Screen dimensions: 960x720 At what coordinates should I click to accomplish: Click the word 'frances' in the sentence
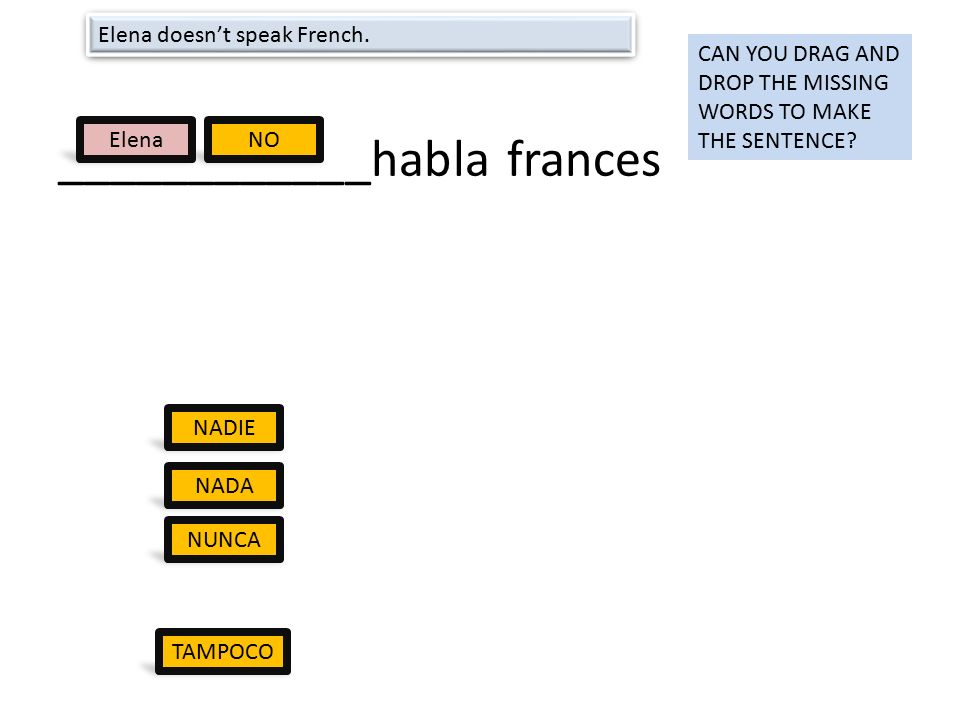click(x=583, y=159)
